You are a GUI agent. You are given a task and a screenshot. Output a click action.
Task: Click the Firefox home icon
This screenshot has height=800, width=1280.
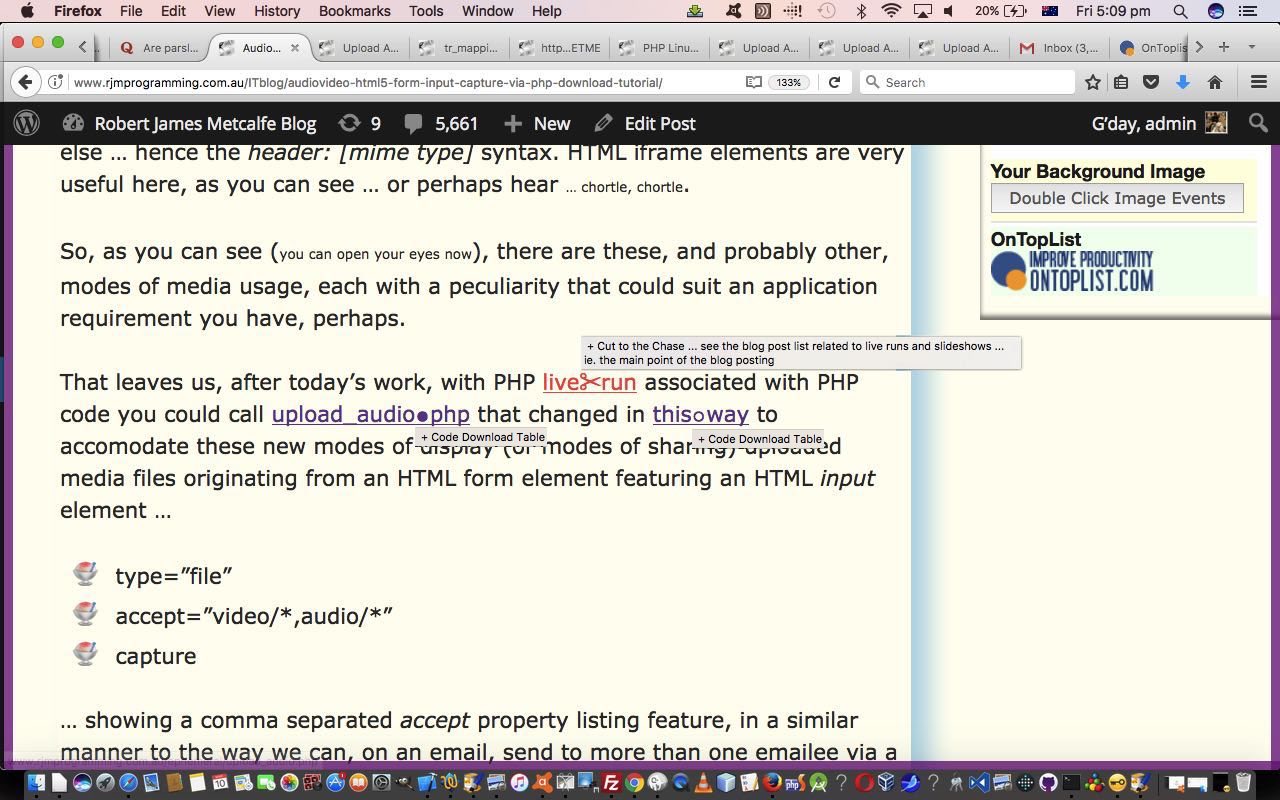pyautogui.click(x=1215, y=82)
